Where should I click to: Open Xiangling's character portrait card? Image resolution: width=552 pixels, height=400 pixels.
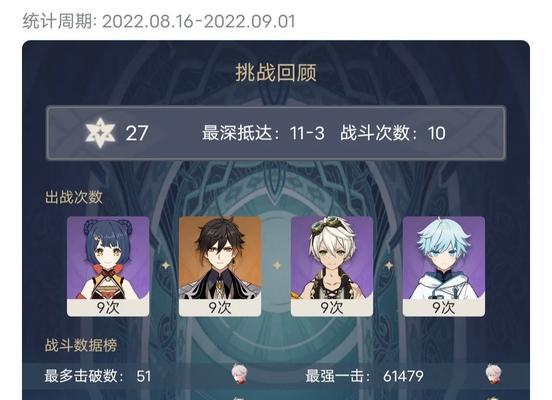108,266
